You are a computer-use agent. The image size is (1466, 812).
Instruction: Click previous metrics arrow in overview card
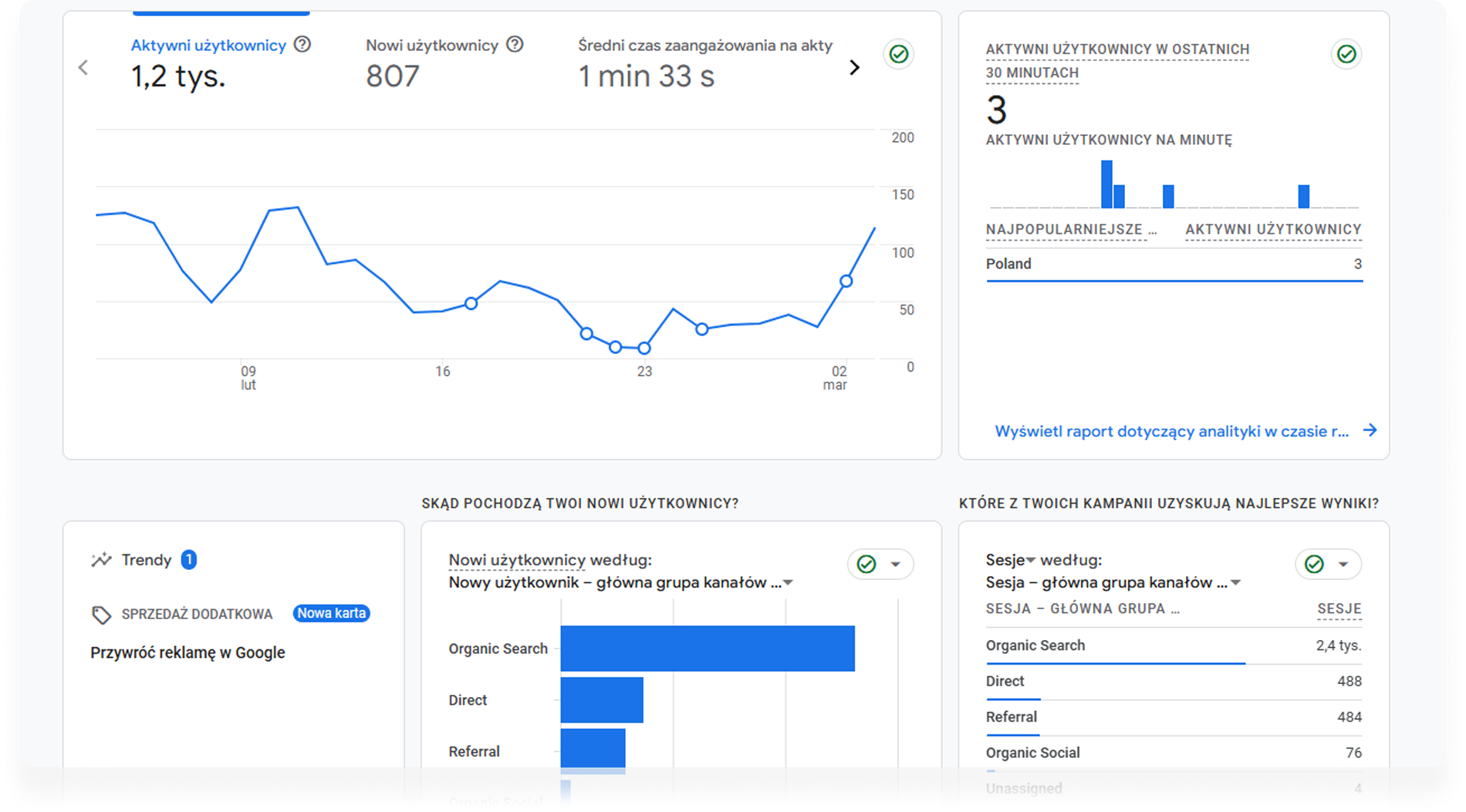[x=83, y=68]
